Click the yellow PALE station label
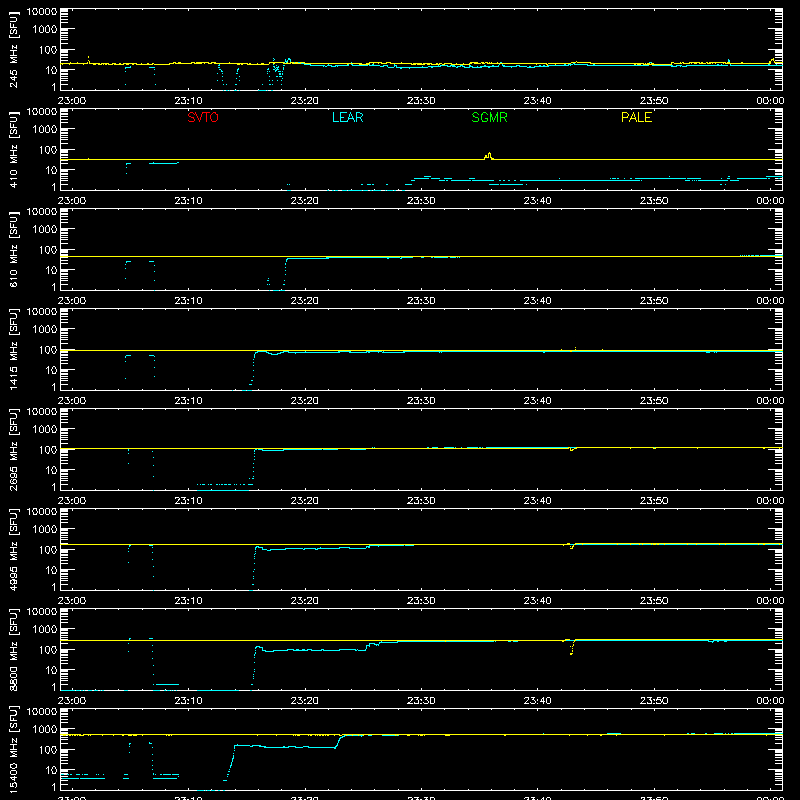The image size is (800, 800). click(636, 117)
